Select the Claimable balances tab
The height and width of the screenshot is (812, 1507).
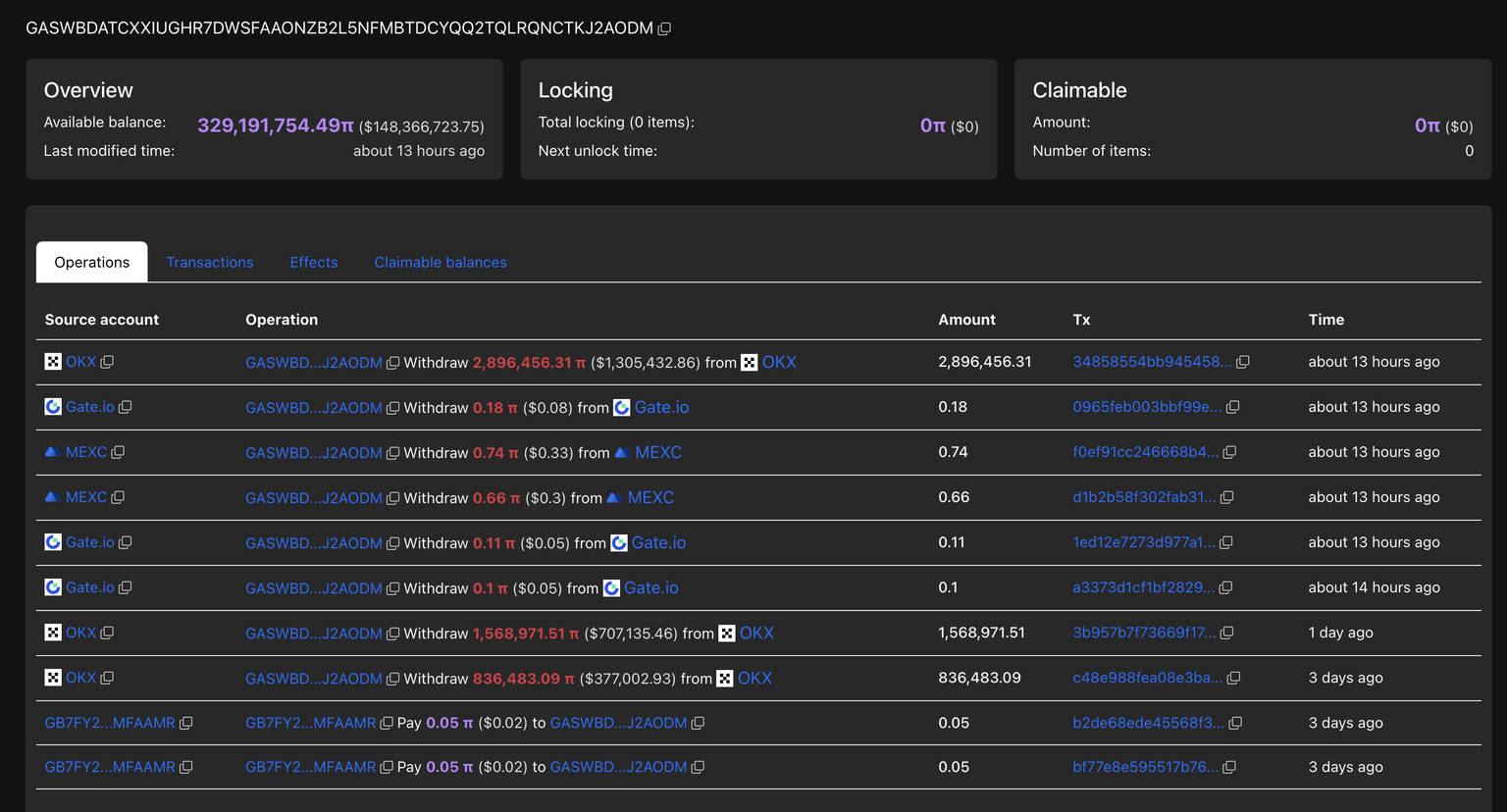[441, 262]
